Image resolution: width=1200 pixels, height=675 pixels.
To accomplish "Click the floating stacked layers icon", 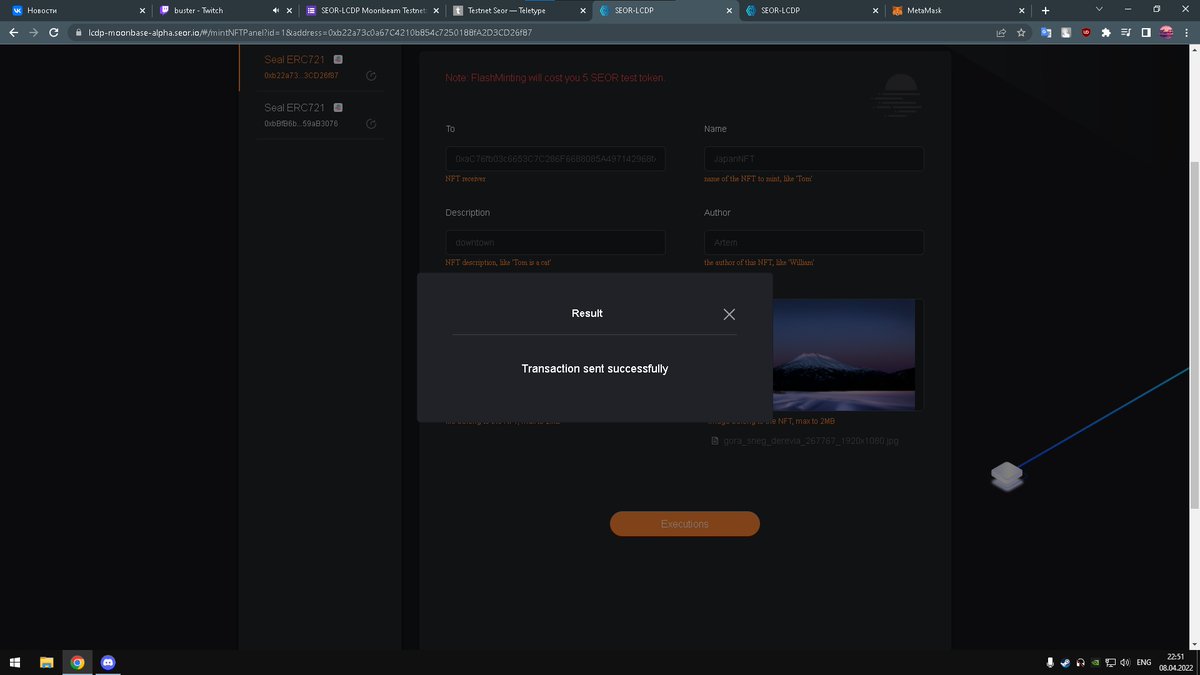I will click(1007, 475).
